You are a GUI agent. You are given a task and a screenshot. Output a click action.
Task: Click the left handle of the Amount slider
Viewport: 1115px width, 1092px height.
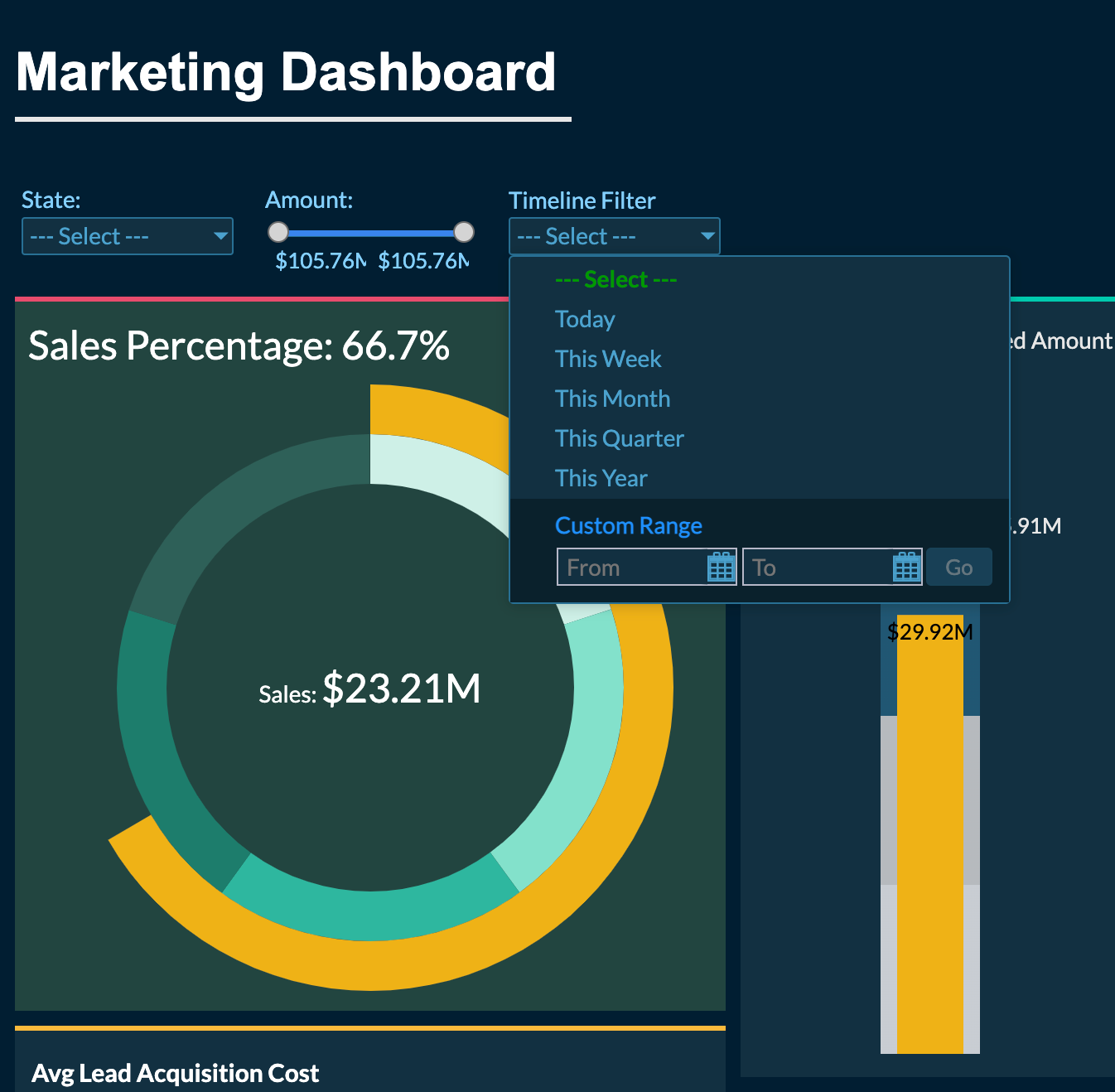278,233
